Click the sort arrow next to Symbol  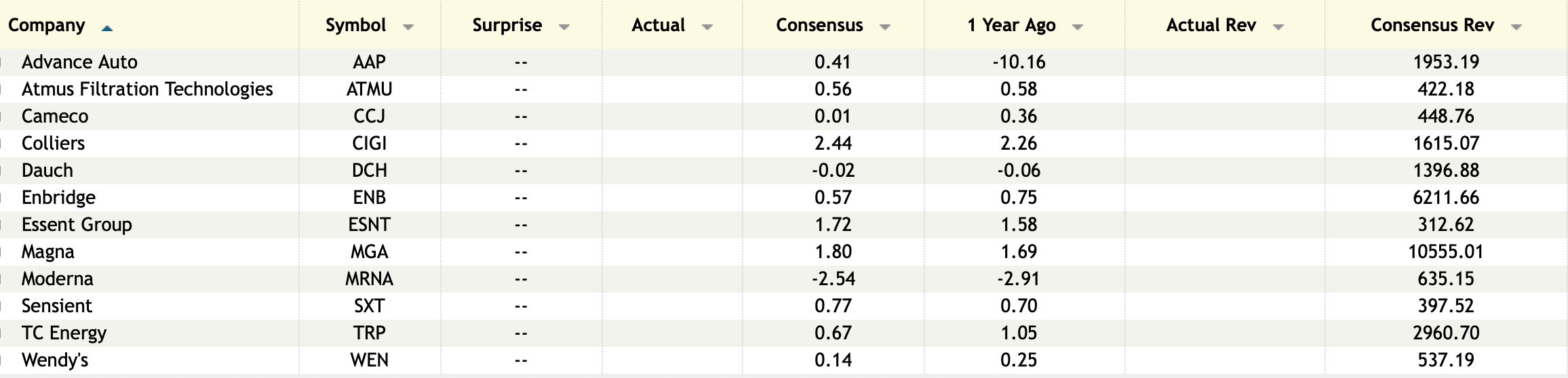click(x=408, y=28)
